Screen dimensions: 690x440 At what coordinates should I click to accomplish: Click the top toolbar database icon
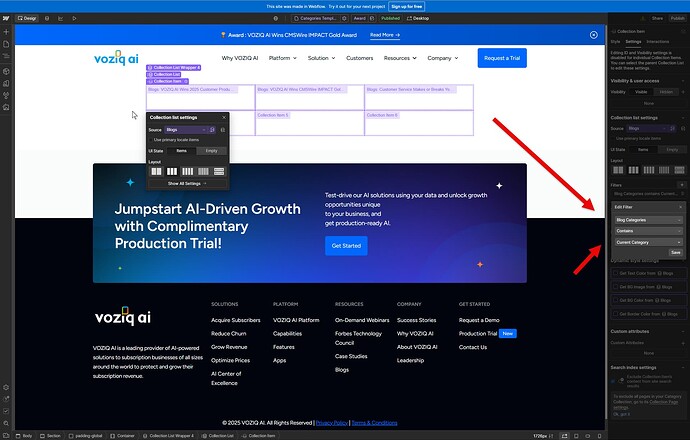pyautogui.click(x=47, y=18)
